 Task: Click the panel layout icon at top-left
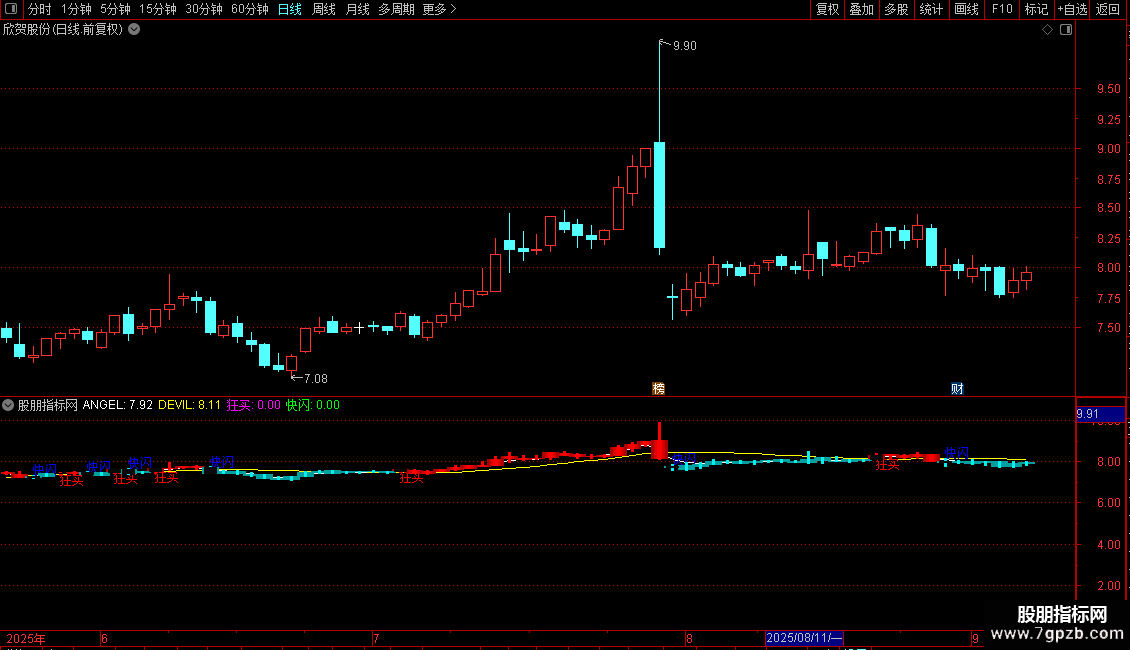coord(11,9)
